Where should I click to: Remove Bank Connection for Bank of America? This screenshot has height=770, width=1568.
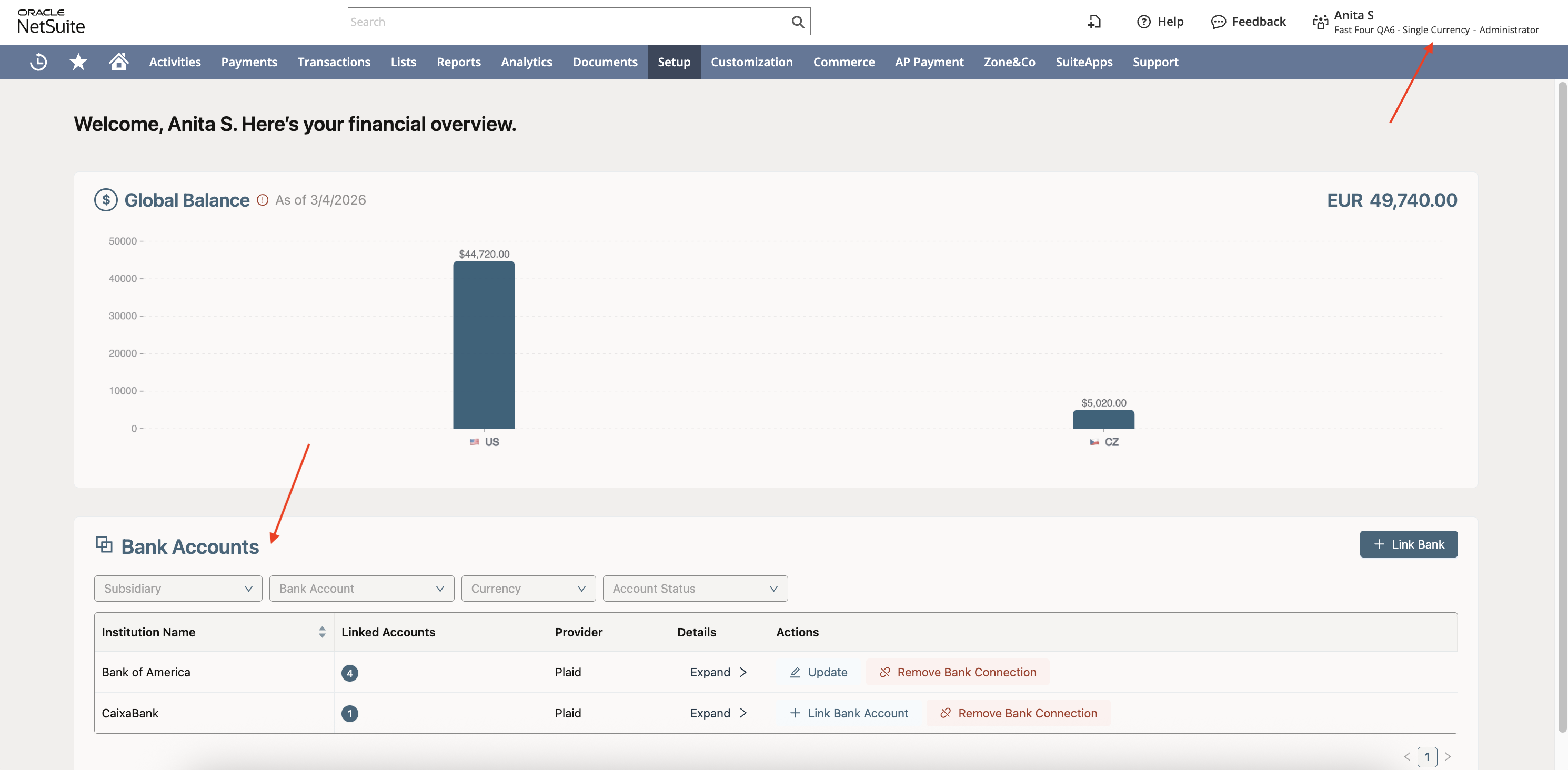tap(958, 672)
